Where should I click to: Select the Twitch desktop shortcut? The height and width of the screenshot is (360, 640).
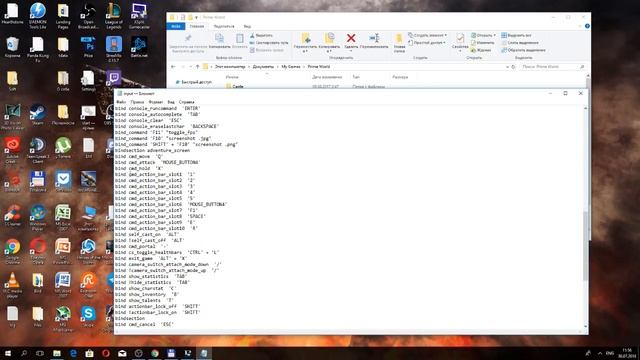[113, 78]
